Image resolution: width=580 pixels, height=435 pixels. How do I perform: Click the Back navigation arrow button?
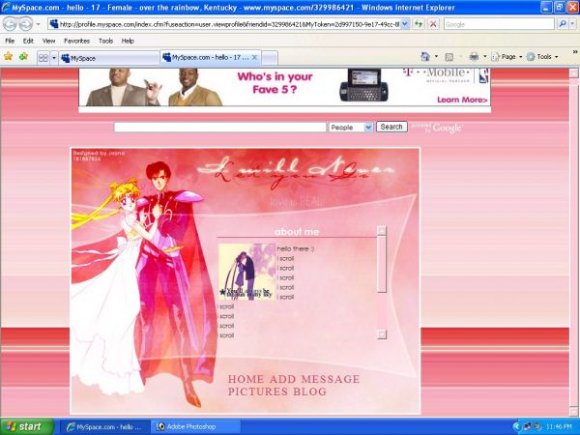[x=10, y=24]
